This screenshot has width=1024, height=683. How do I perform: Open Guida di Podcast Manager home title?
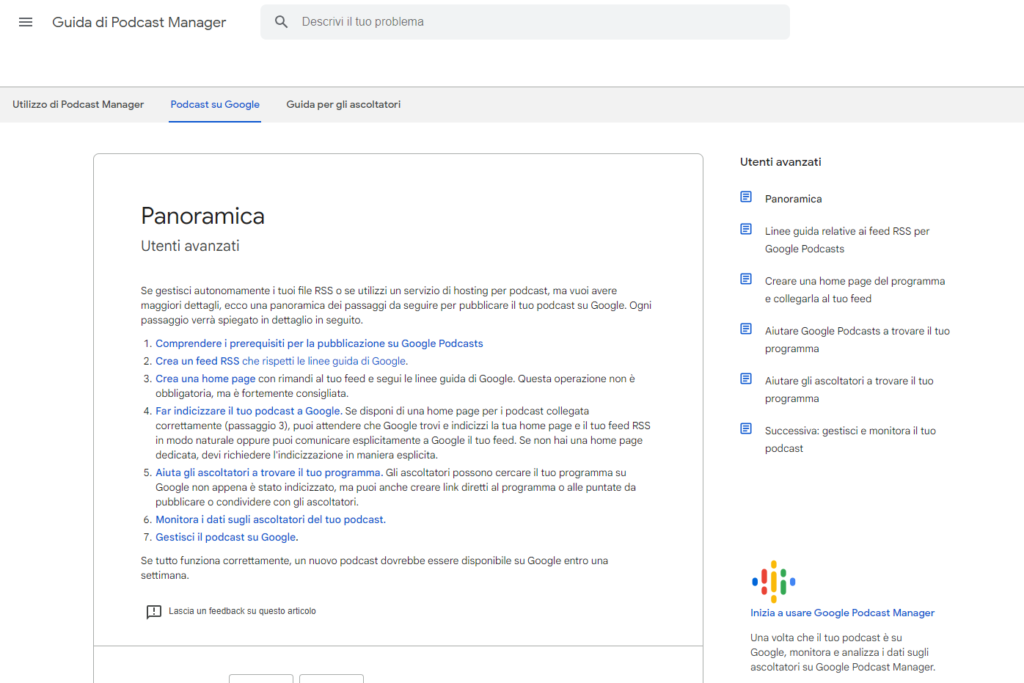139,22
